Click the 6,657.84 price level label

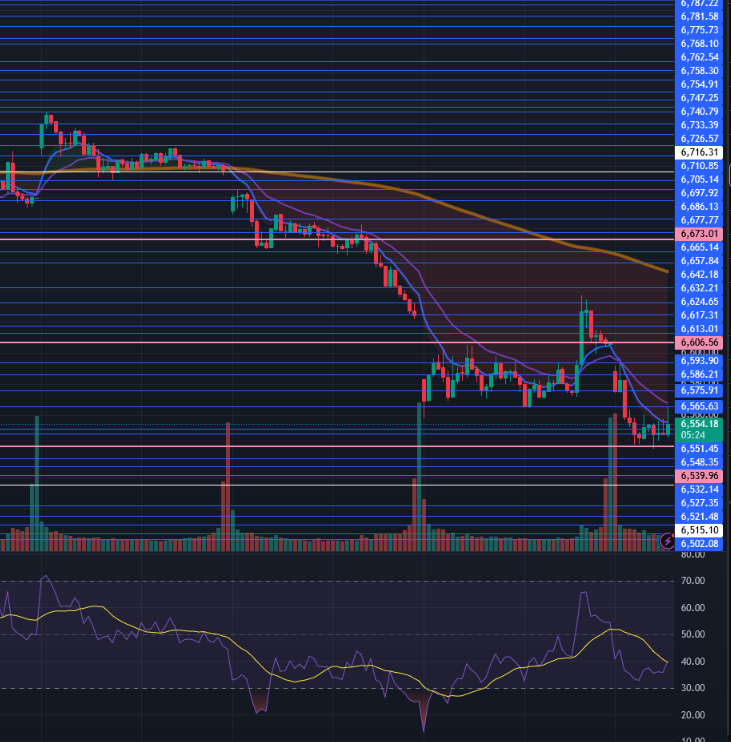pyautogui.click(x=699, y=261)
